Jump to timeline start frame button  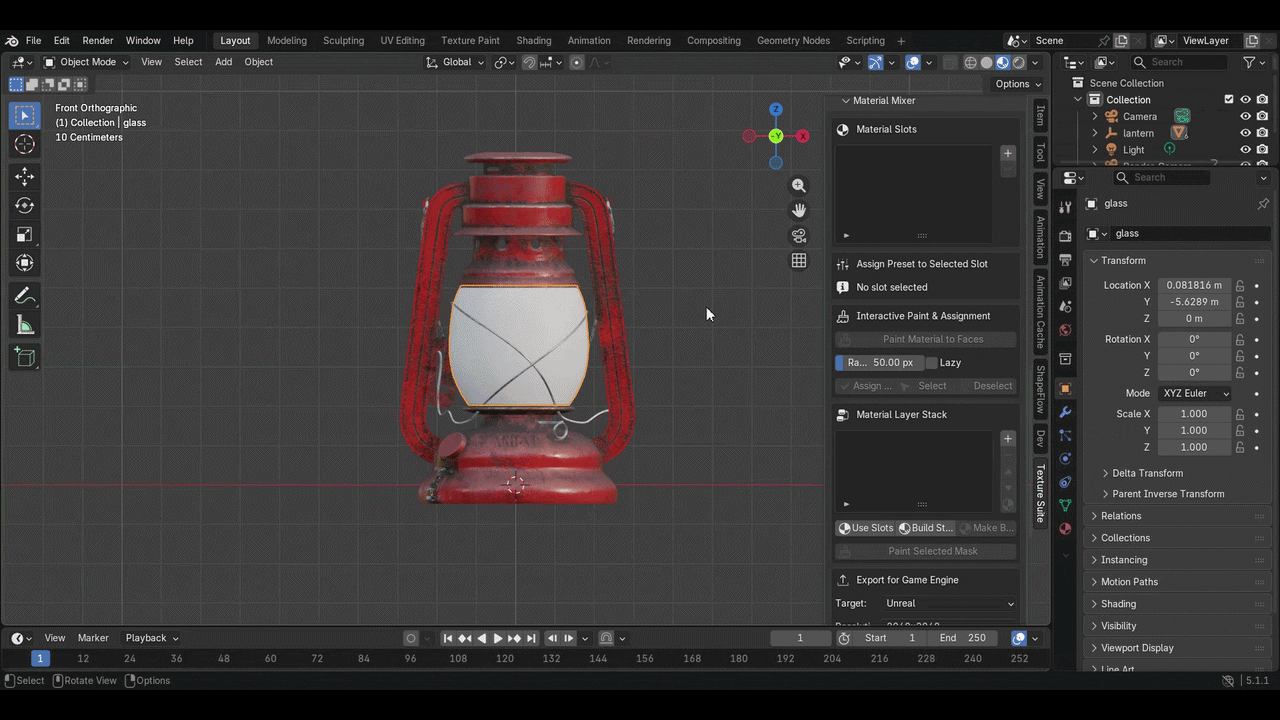click(448, 638)
